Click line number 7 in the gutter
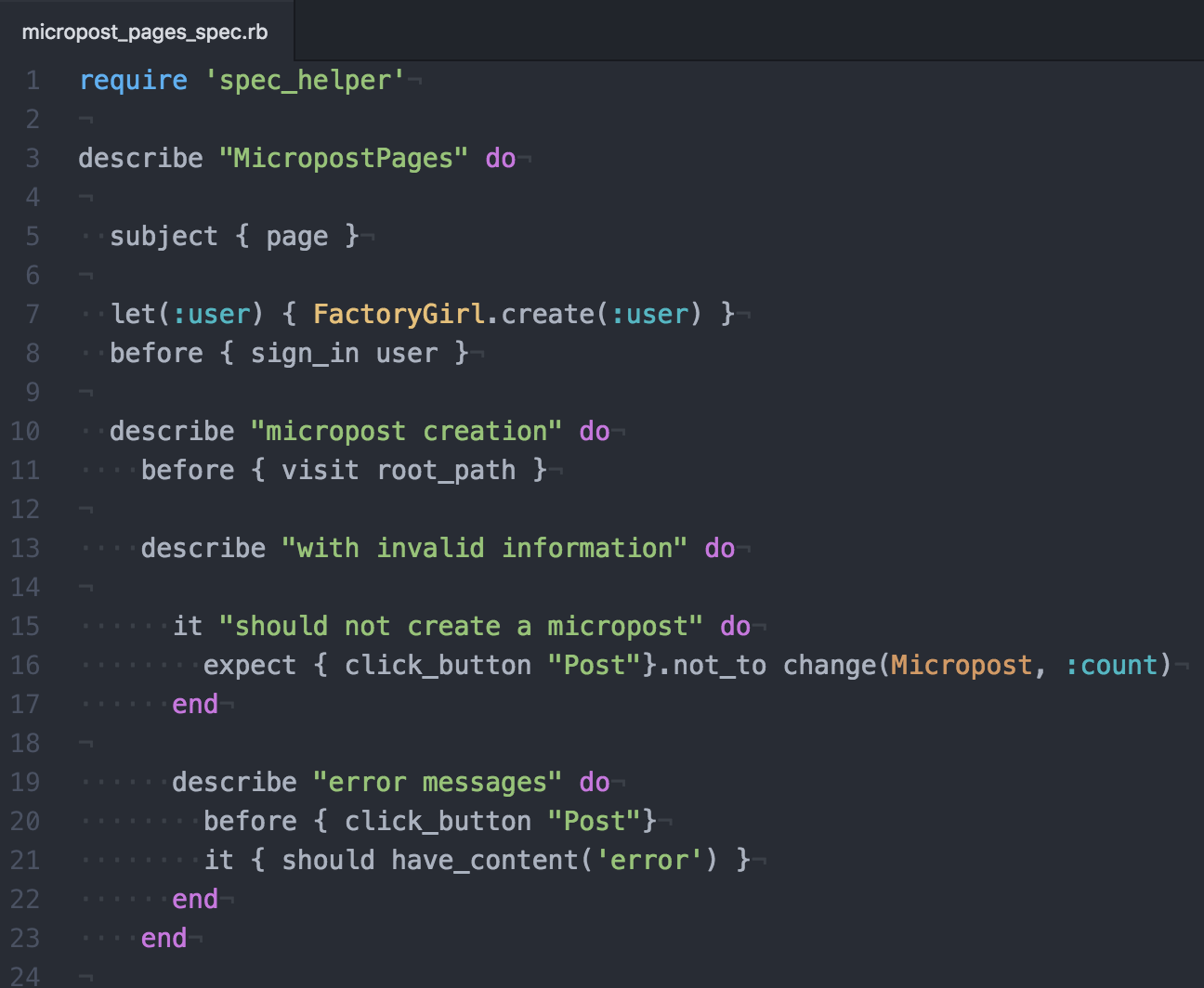 33,315
